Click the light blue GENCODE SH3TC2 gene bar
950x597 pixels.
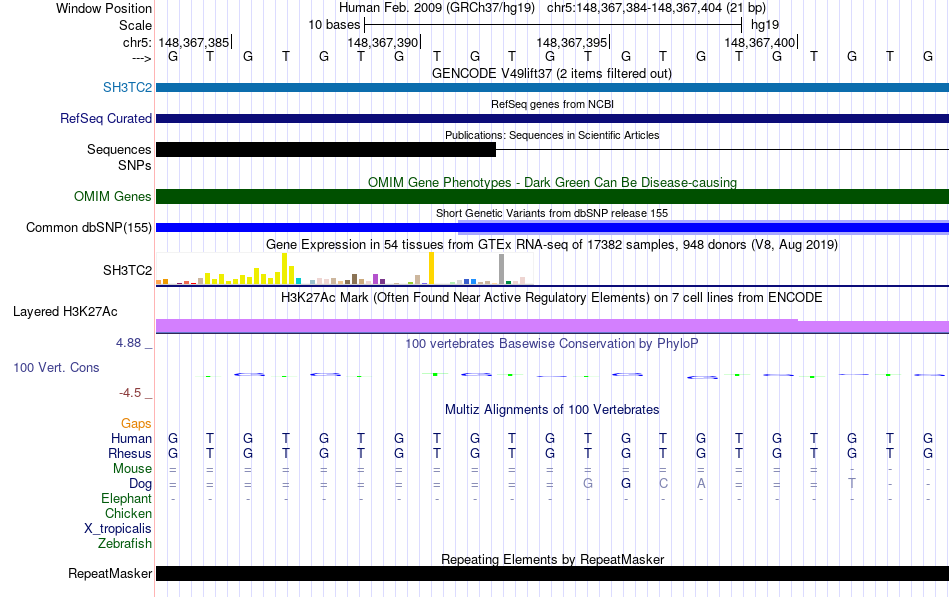pos(552,87)
